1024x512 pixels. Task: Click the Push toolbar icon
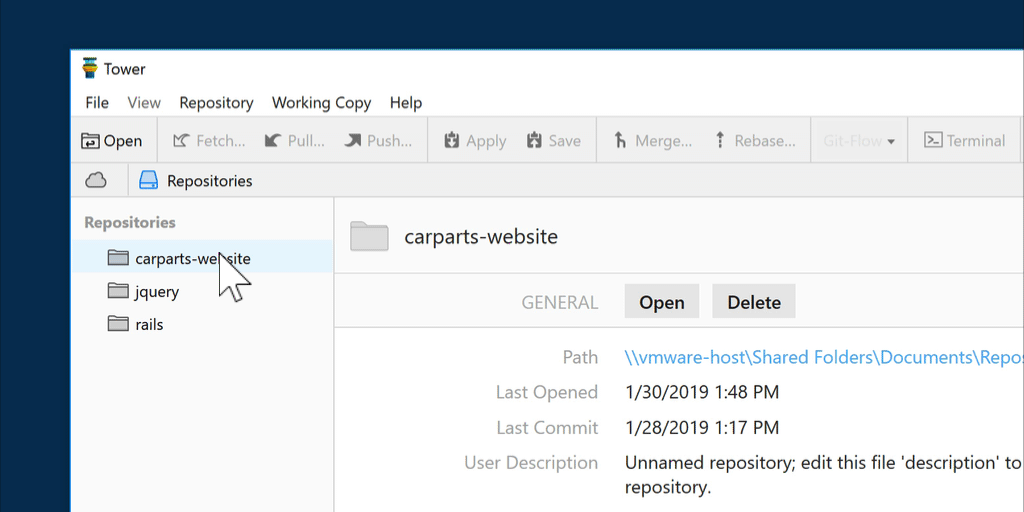pyautogui.click(x=353, y=141)
